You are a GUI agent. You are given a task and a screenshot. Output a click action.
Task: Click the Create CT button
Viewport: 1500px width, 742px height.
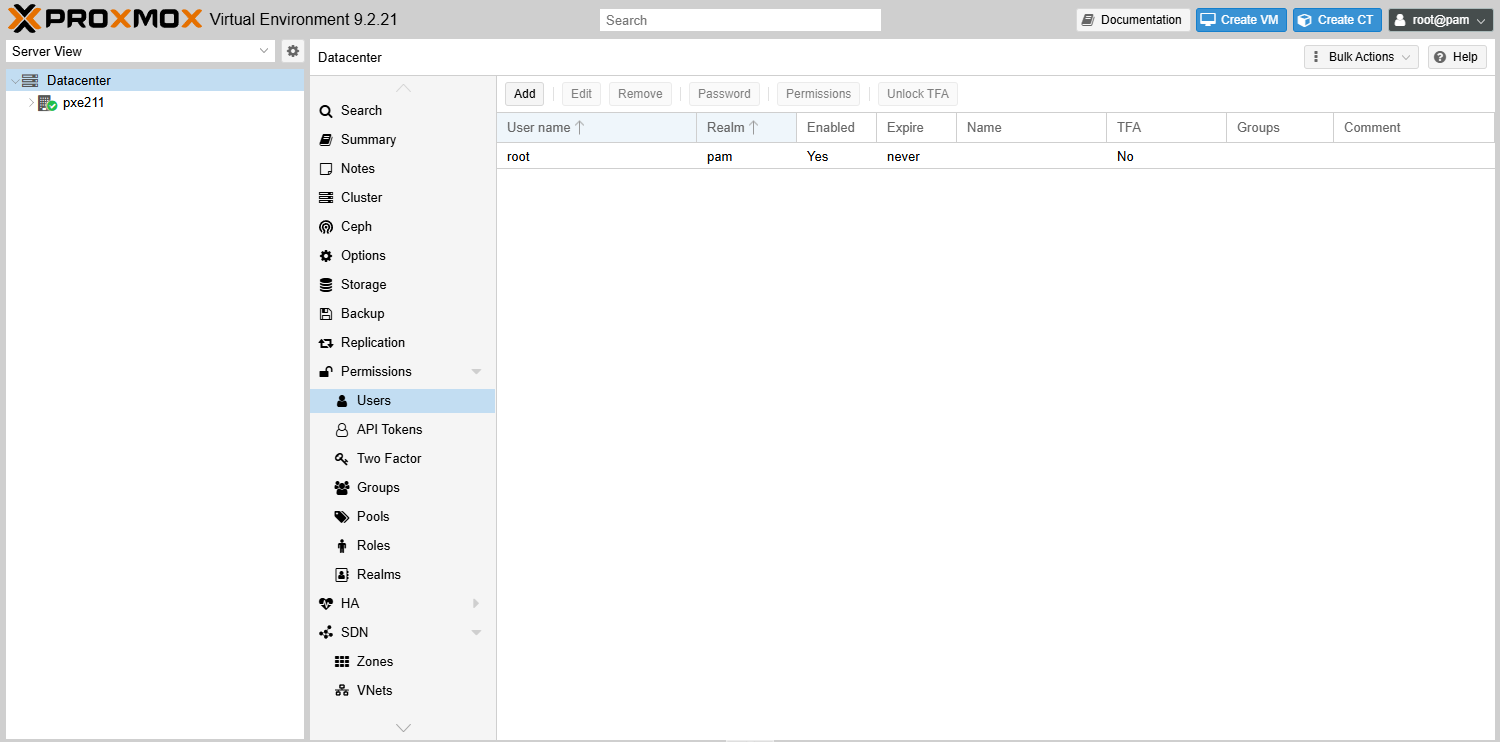pos(1337,20)
